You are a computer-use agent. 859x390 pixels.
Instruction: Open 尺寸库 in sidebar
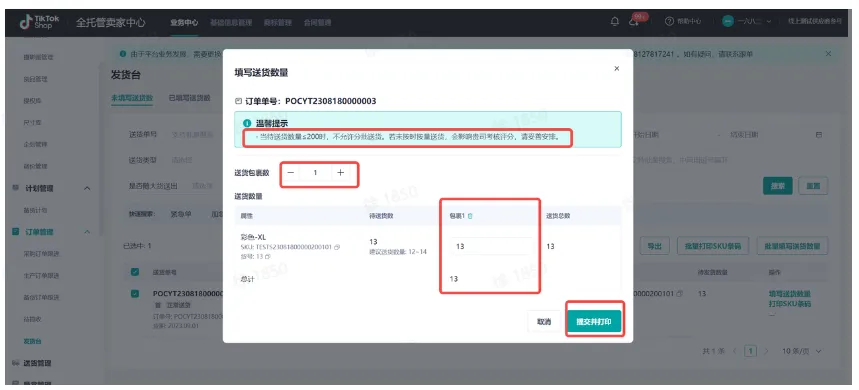click(32, 123)
